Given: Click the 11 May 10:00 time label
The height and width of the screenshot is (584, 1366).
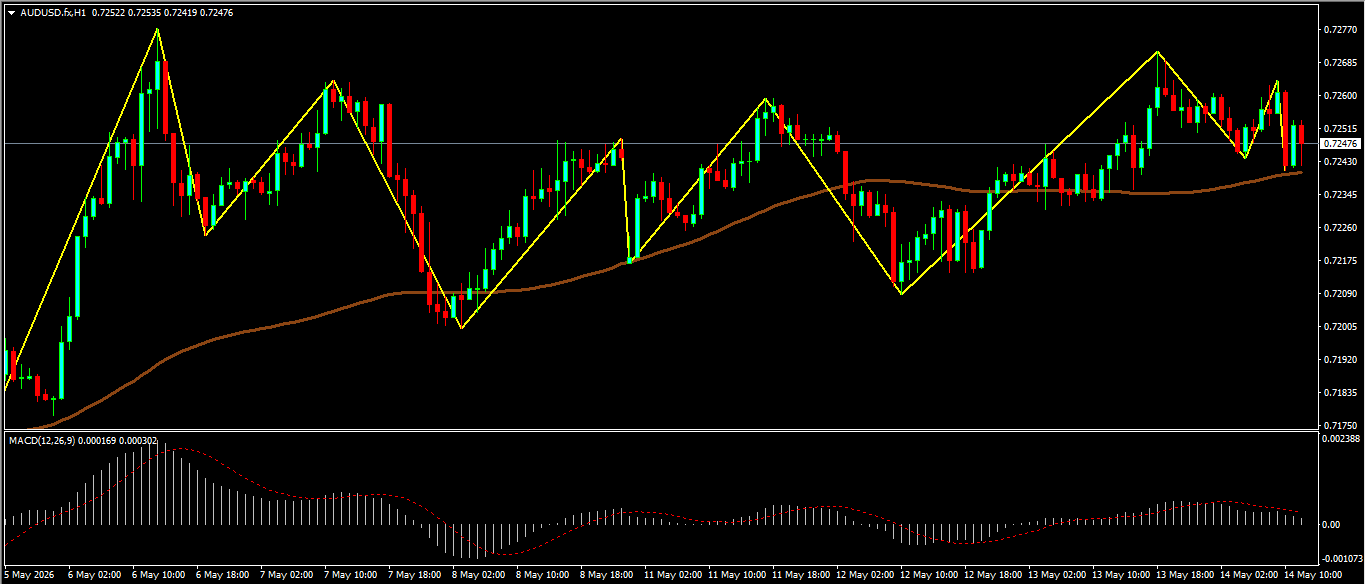Looking at the screenshot, I should point(737,576).
